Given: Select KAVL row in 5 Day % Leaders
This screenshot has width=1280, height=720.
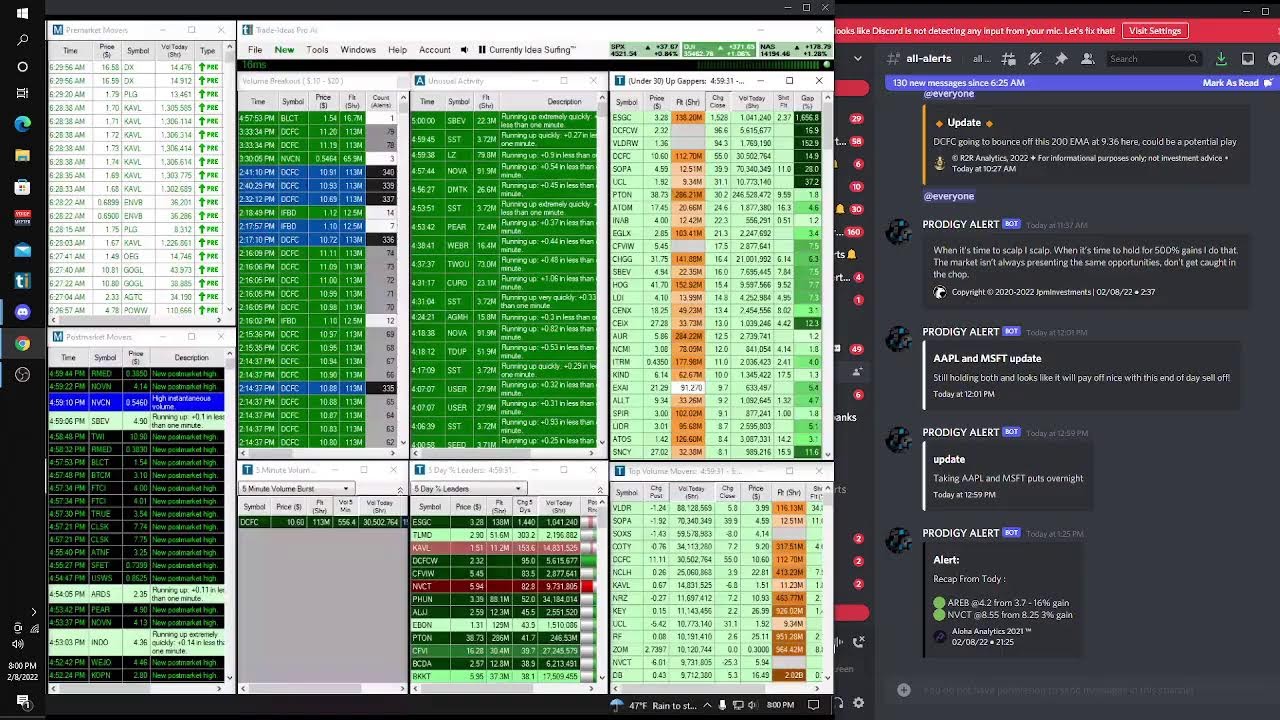Looking at the screenshot, I should tap(503, 548).
